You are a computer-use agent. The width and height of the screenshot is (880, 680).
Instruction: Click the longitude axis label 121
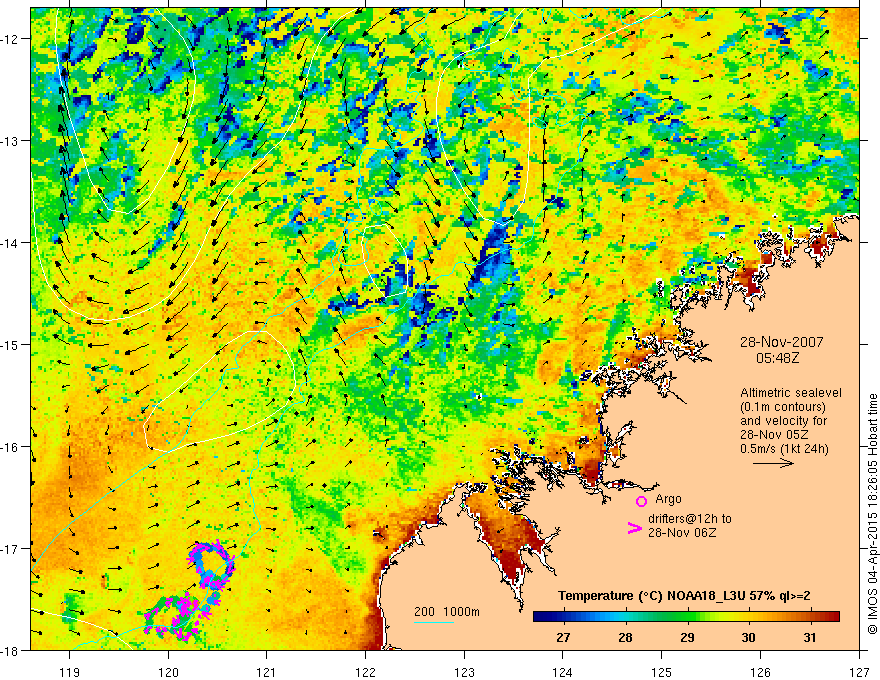(267, 672)
